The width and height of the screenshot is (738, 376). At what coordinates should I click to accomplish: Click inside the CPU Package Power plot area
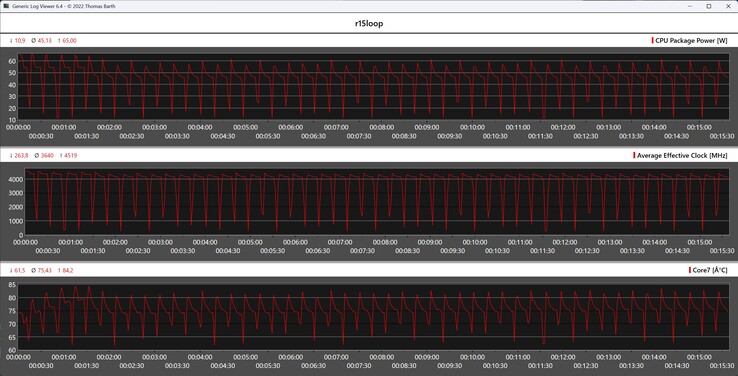(x=374, y=87)
